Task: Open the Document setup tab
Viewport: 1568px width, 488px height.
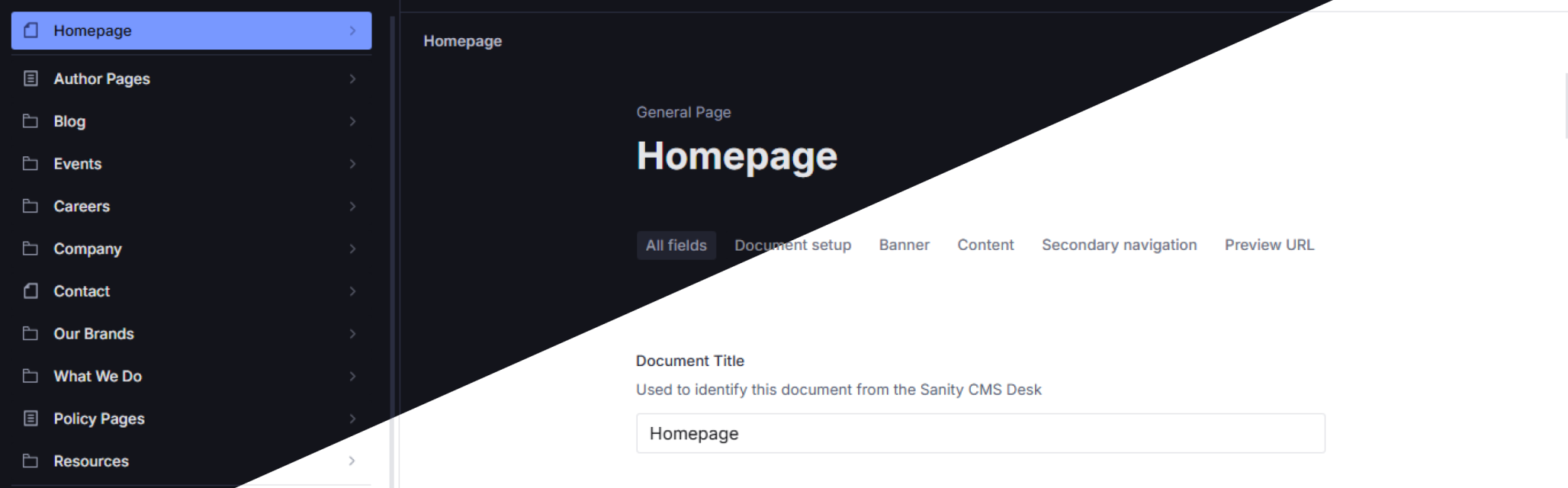Action: [x=792, y=245]
